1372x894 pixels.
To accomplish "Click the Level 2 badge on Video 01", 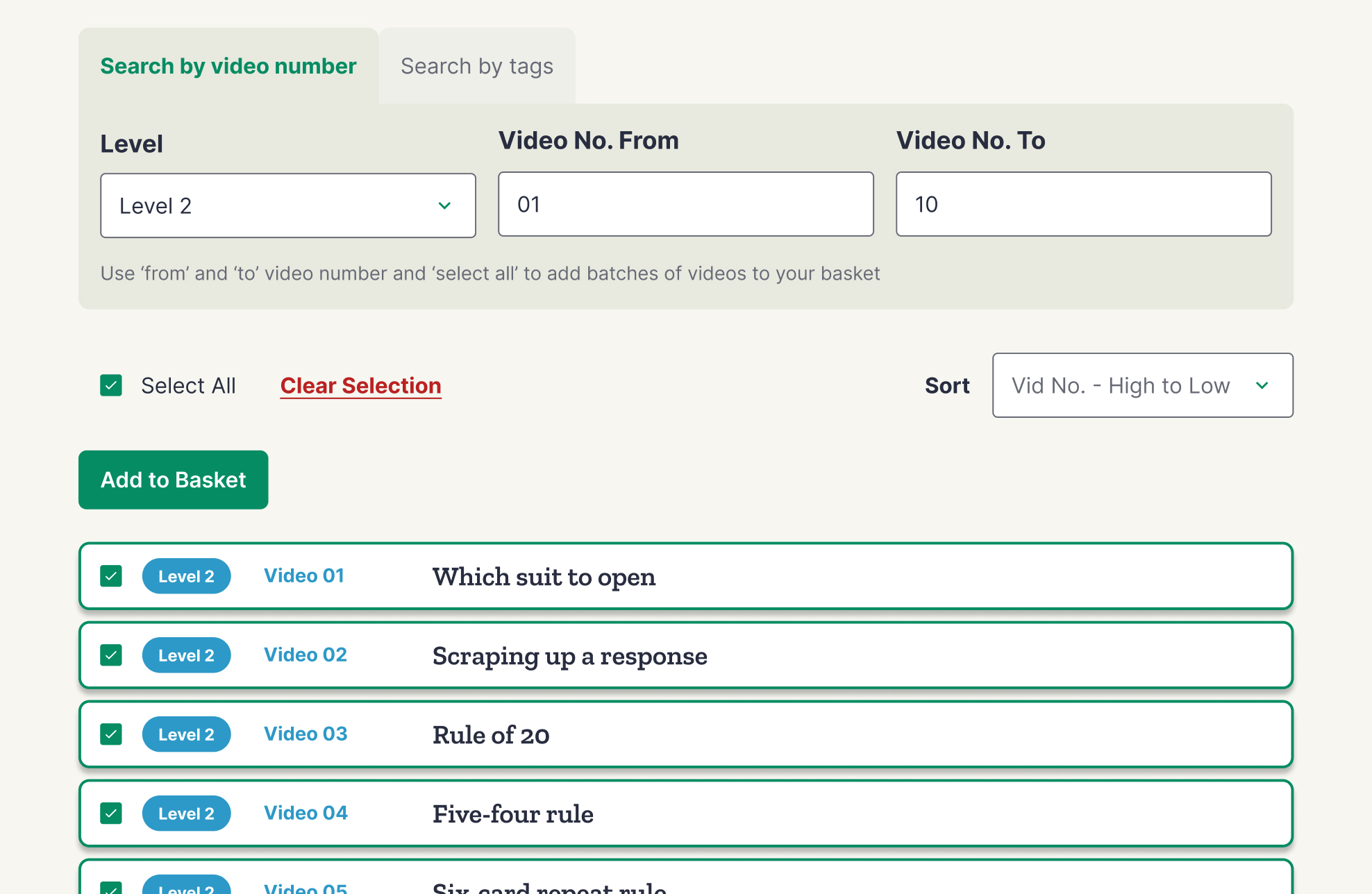I will click(x=186, y=576).
